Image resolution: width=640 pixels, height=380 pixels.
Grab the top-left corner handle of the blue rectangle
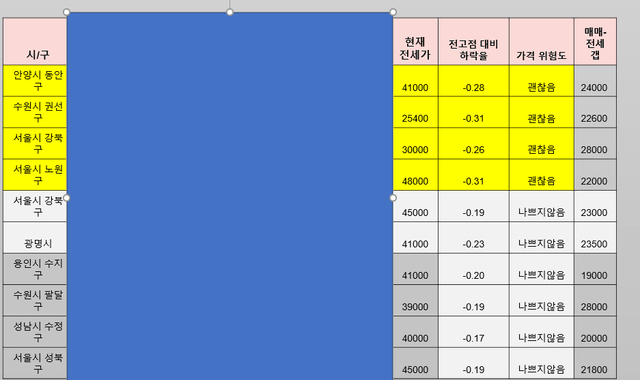[67, 12]
